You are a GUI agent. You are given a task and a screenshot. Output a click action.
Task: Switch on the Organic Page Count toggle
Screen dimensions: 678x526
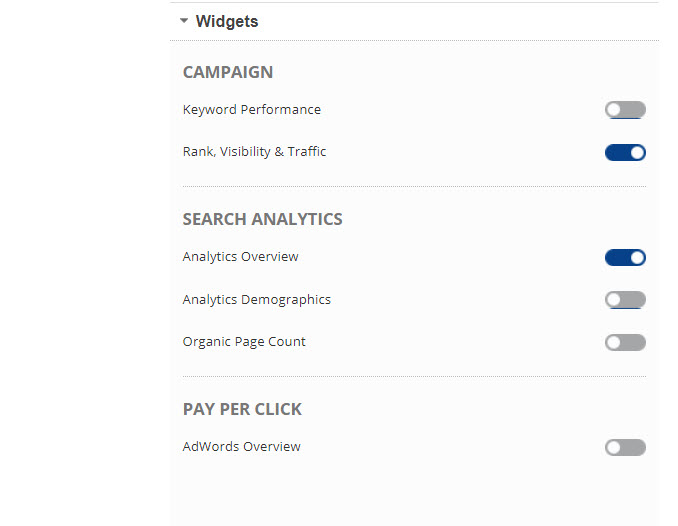[625, 343]
